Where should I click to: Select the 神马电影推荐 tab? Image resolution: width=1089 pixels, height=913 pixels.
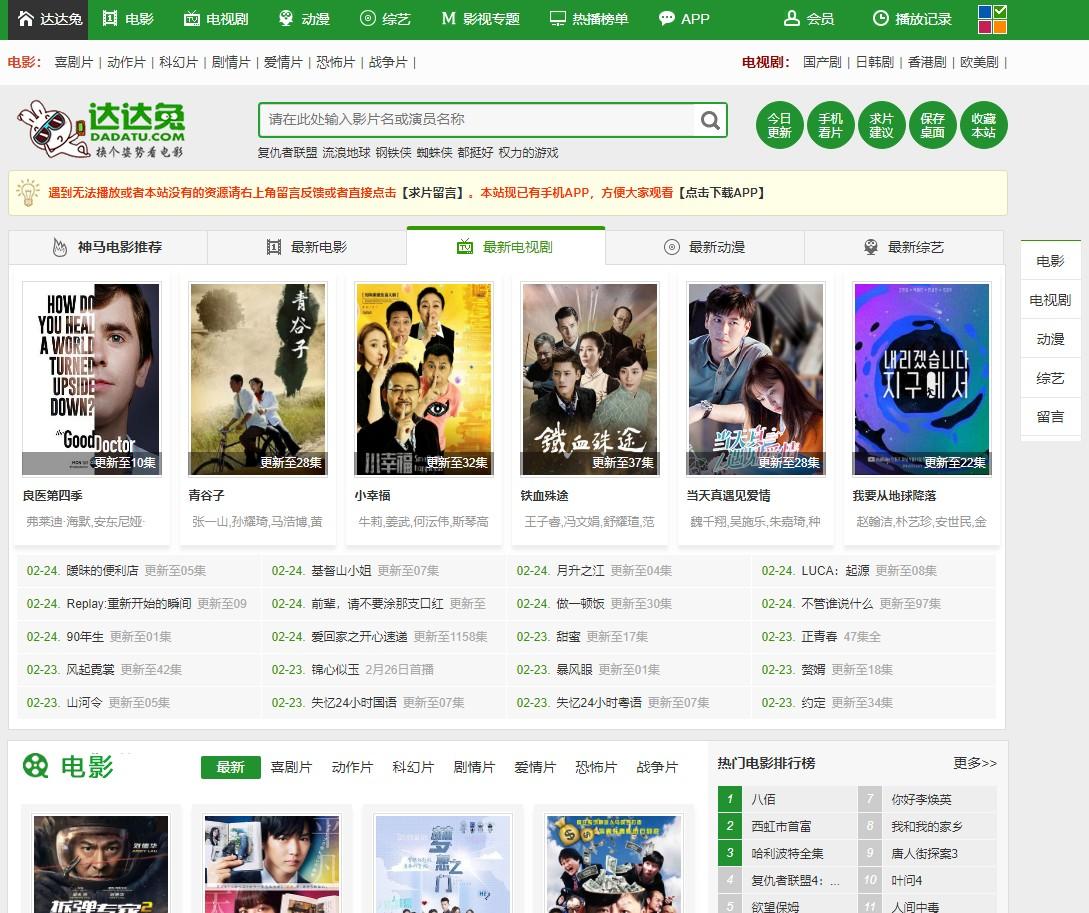108,247
